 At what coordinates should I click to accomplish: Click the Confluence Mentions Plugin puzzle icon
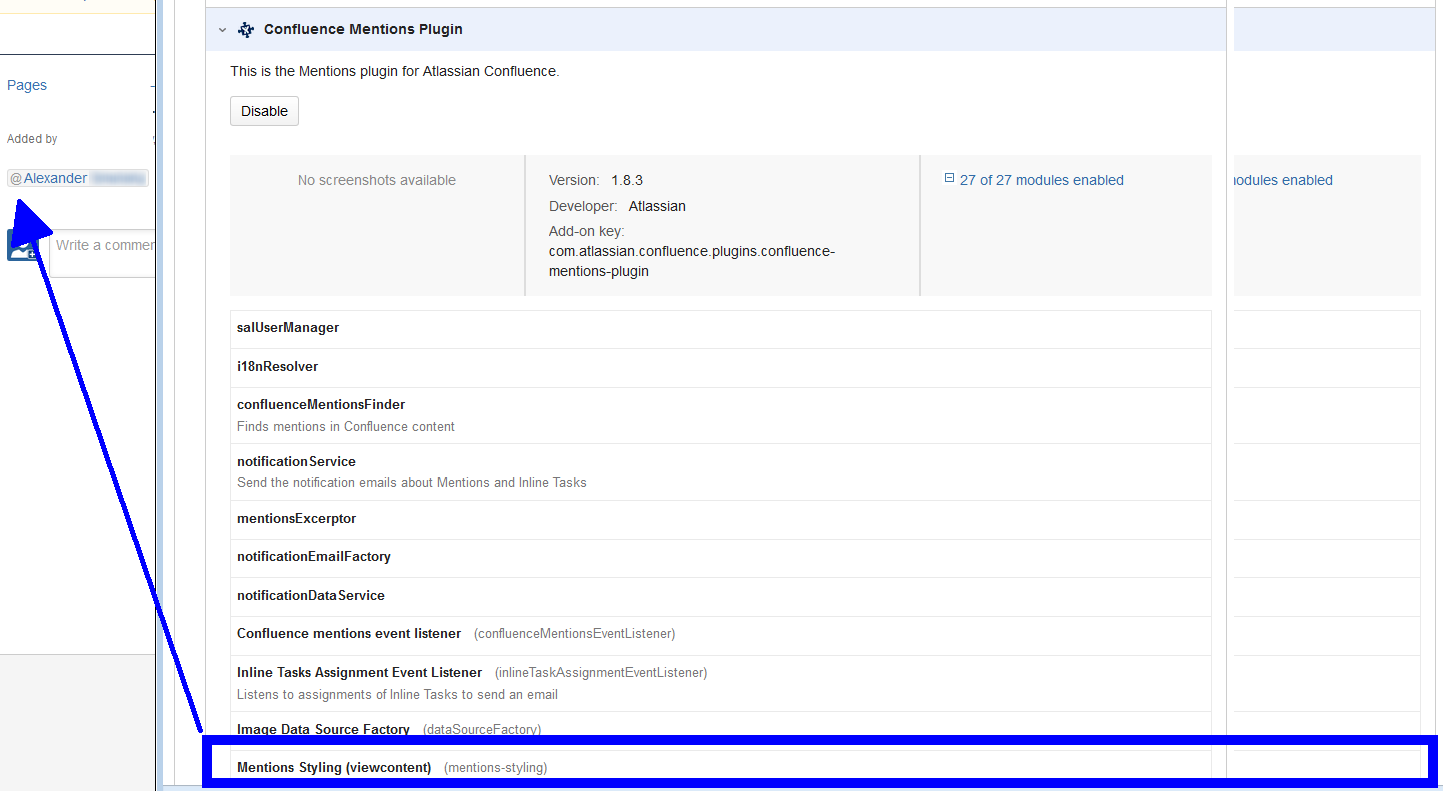246,30
